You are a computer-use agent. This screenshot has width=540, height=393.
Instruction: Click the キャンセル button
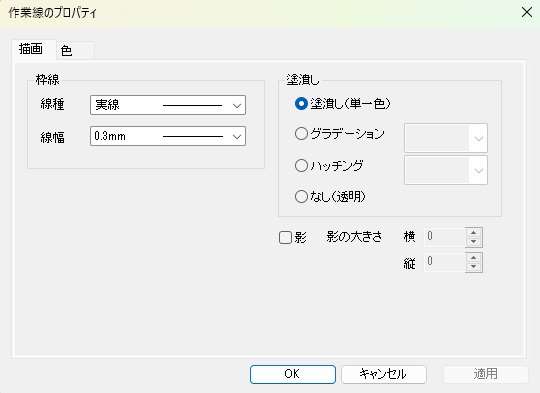384,374
